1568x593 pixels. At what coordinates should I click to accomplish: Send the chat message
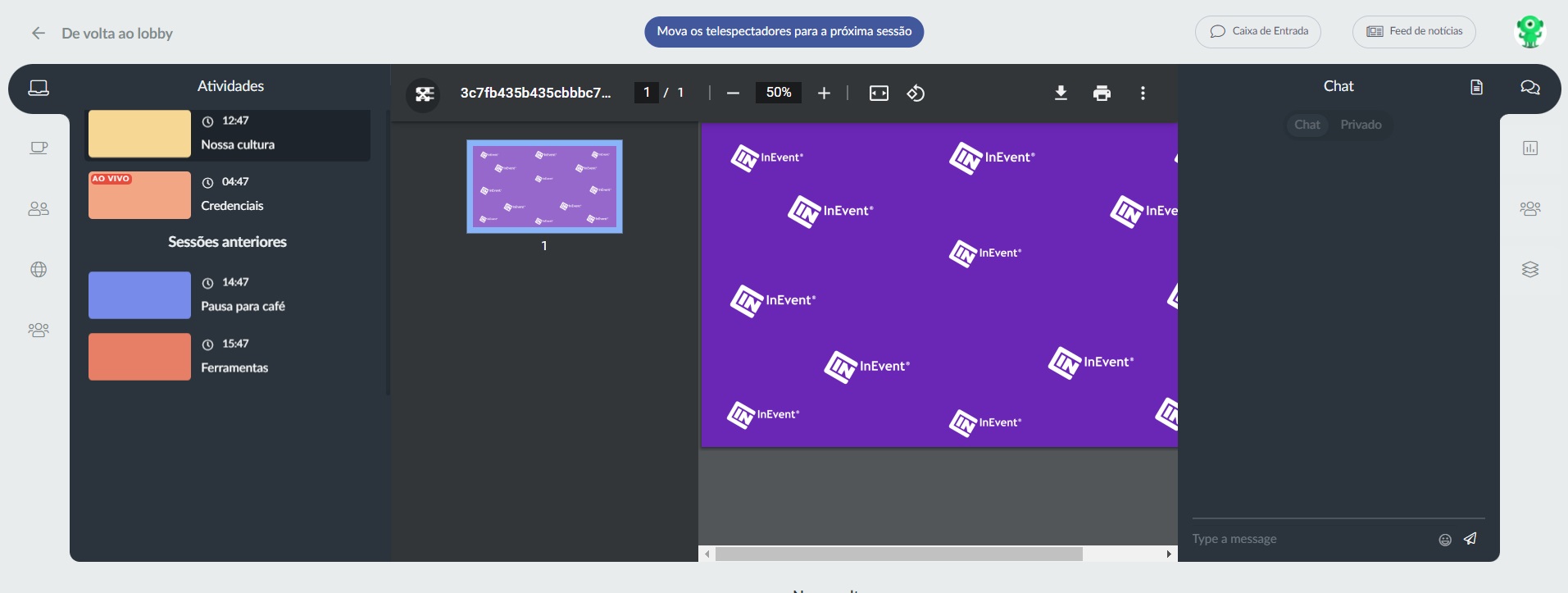1470,539
